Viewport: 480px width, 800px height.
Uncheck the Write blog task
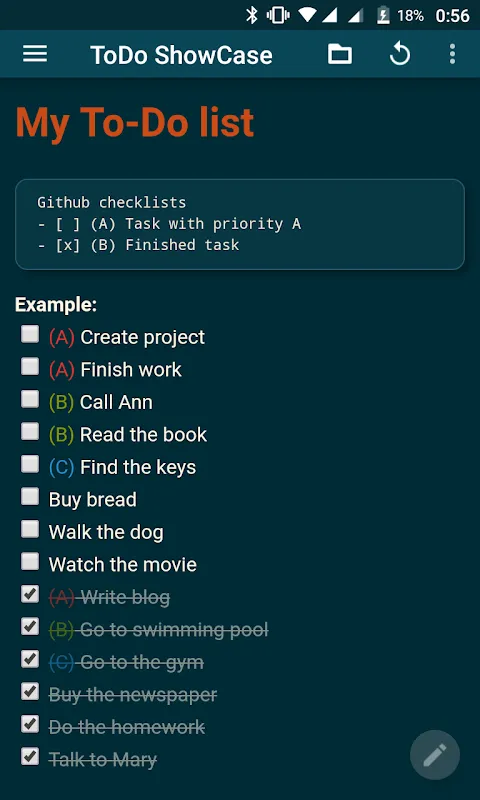coord(30,594)
